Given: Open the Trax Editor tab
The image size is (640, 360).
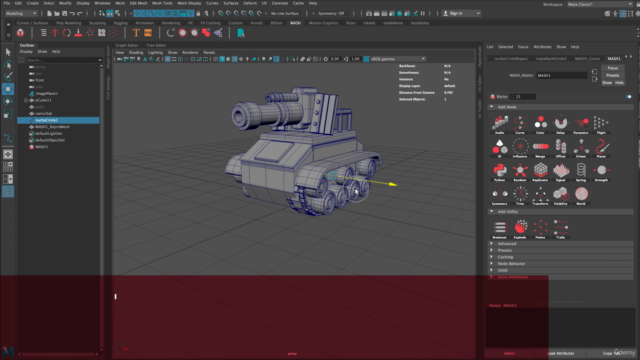Looking at the screenshot, I should point(156,45).
